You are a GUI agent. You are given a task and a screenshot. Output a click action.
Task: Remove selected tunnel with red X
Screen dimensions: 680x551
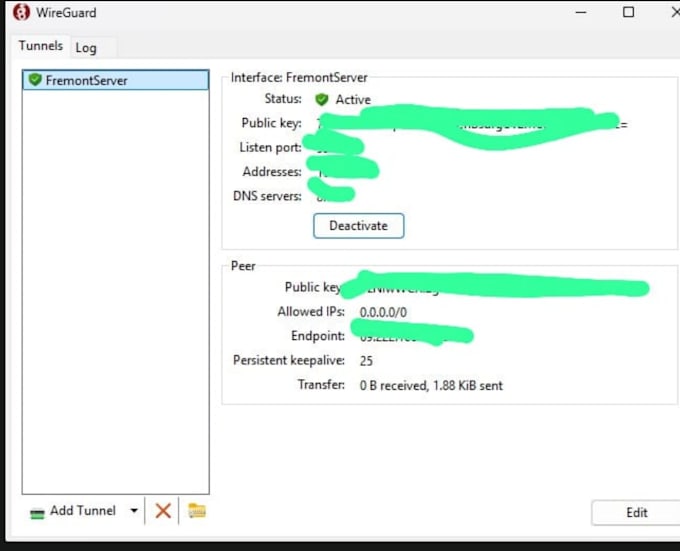163,511
